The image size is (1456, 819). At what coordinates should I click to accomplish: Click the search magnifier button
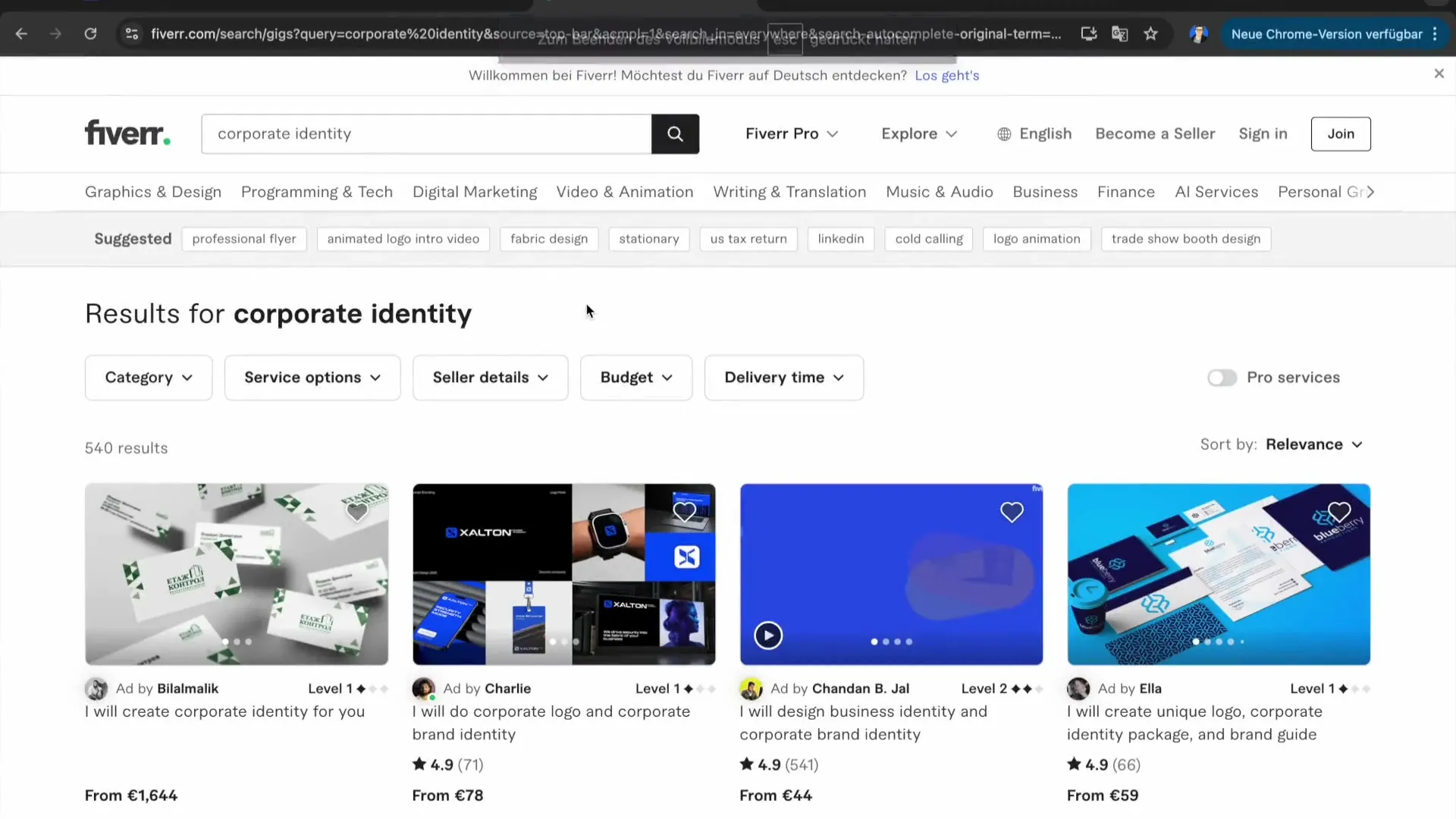(x=675, y=134)
